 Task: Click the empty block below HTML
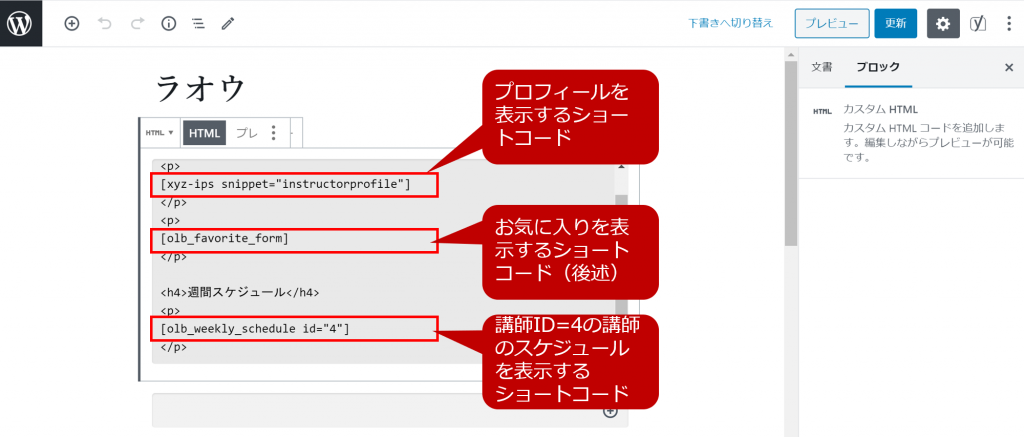390,410
